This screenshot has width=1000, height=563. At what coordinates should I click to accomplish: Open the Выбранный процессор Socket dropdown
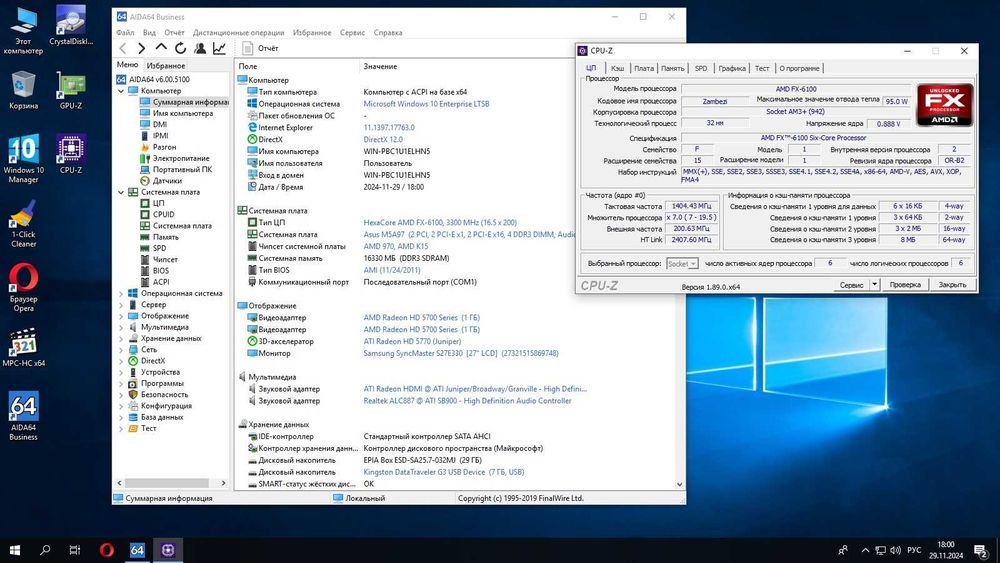682,263
